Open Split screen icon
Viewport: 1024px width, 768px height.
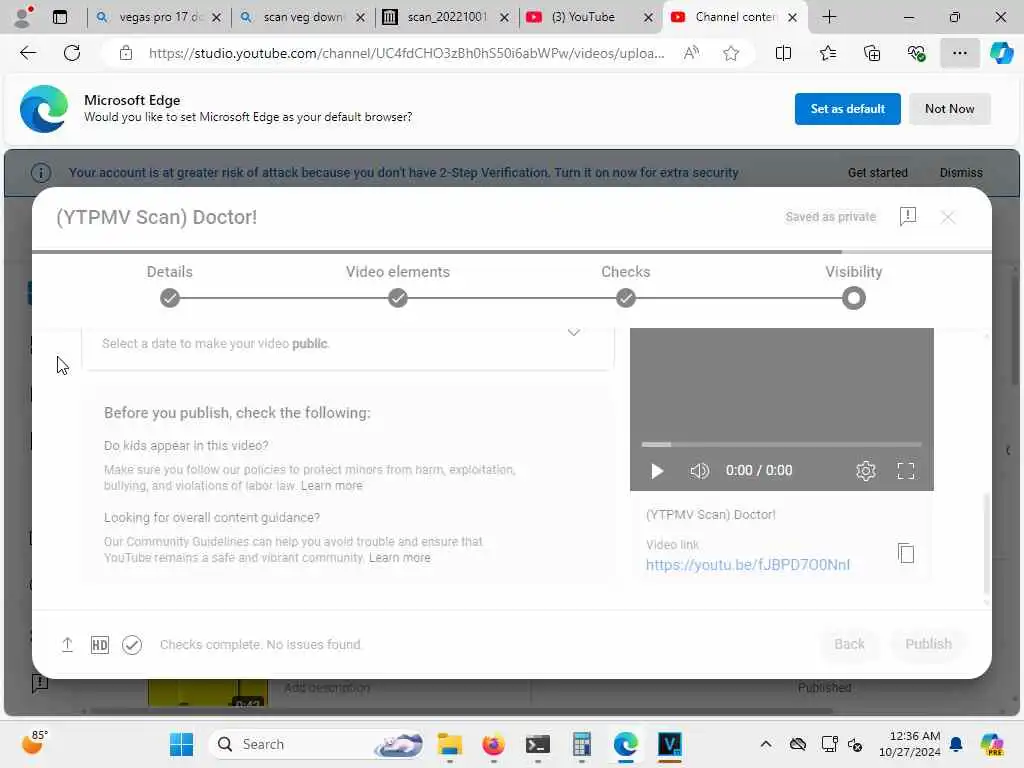(783, 53)
